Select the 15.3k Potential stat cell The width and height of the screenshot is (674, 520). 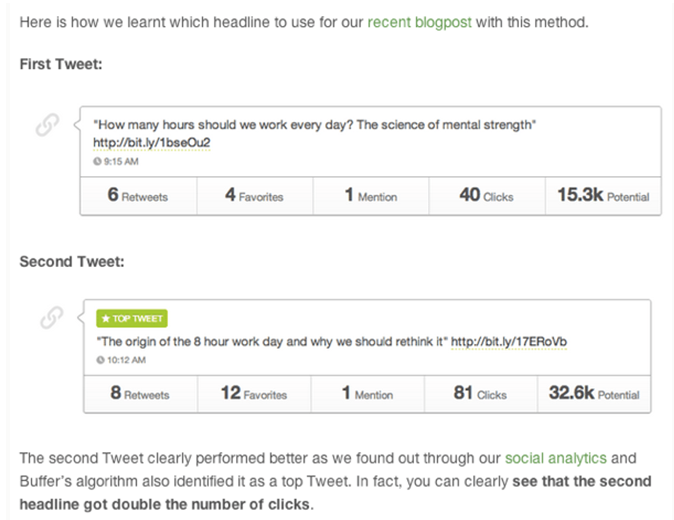point(603,196)
